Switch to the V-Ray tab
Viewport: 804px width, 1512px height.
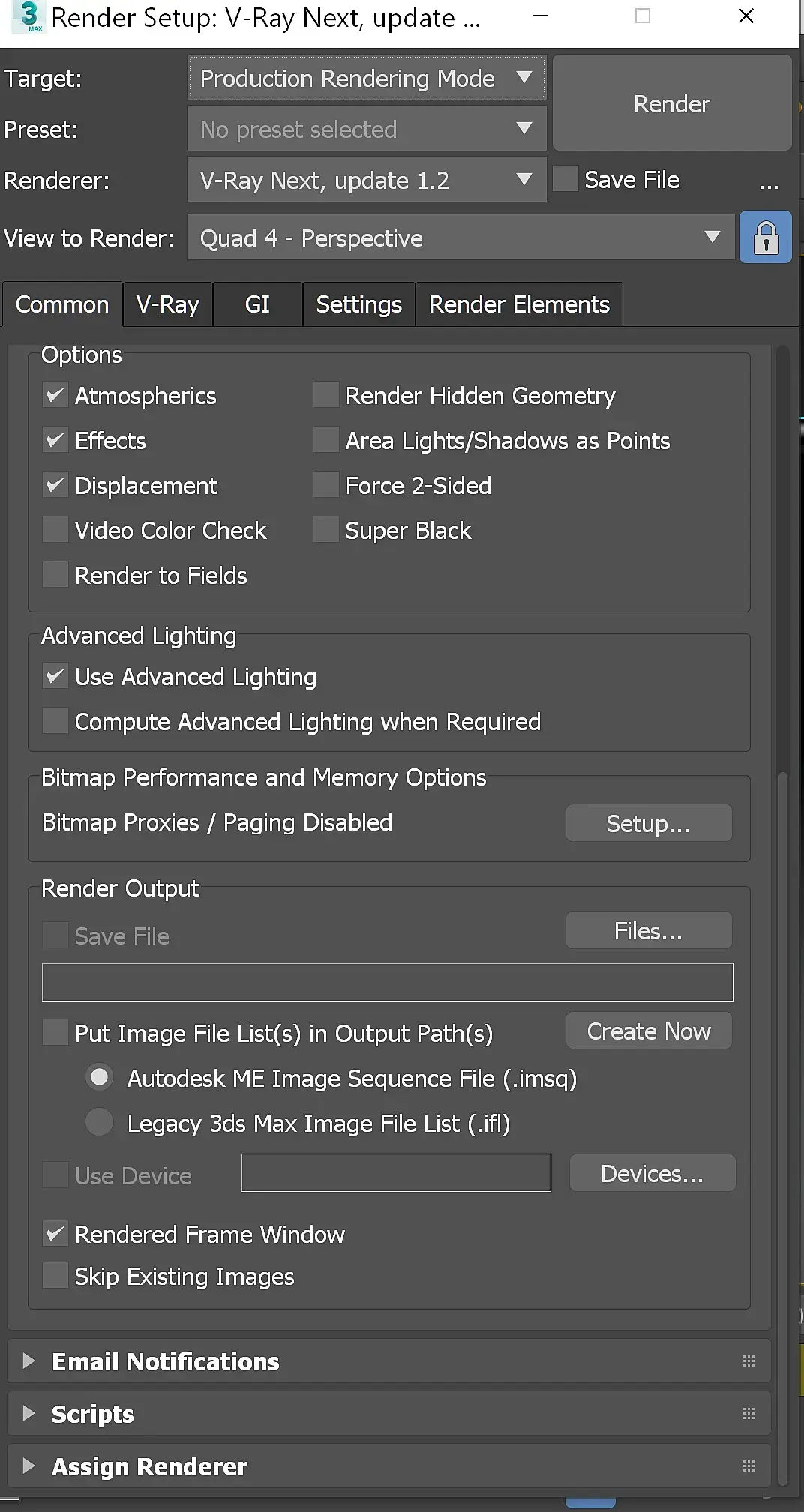click(168, 304)
